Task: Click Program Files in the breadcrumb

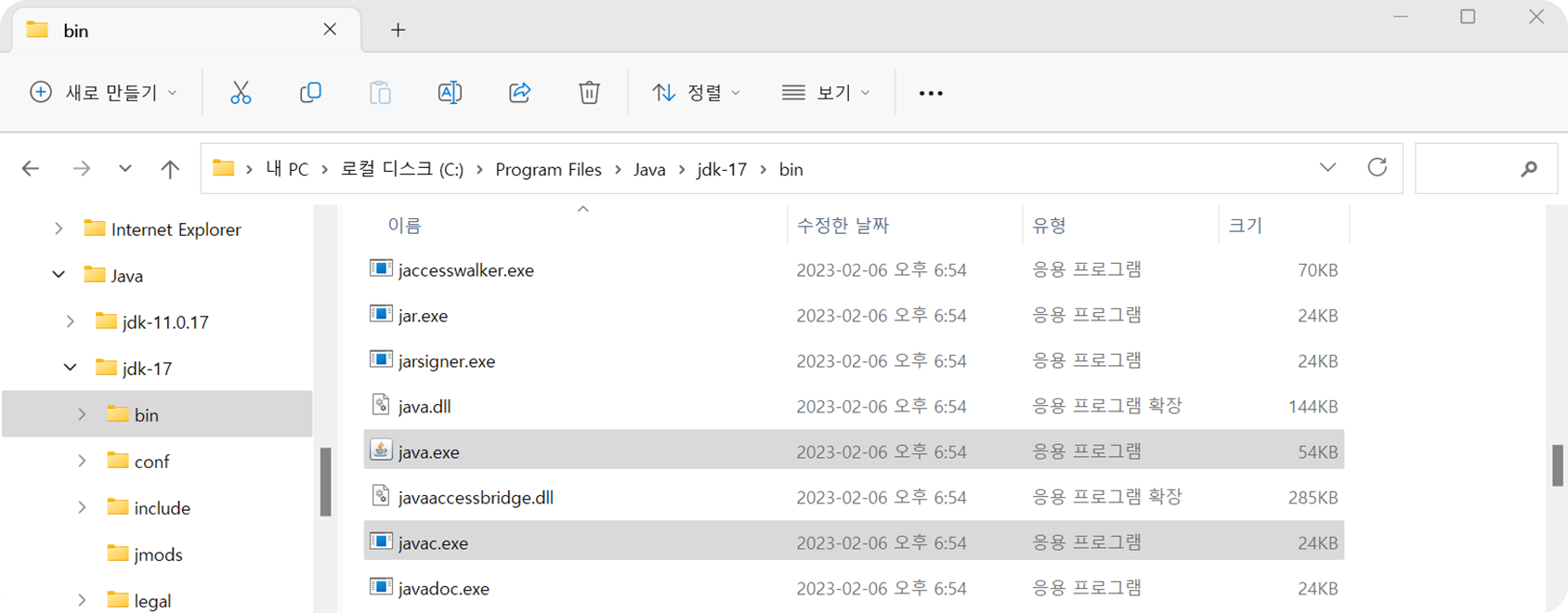Action: tap(548, 169)
